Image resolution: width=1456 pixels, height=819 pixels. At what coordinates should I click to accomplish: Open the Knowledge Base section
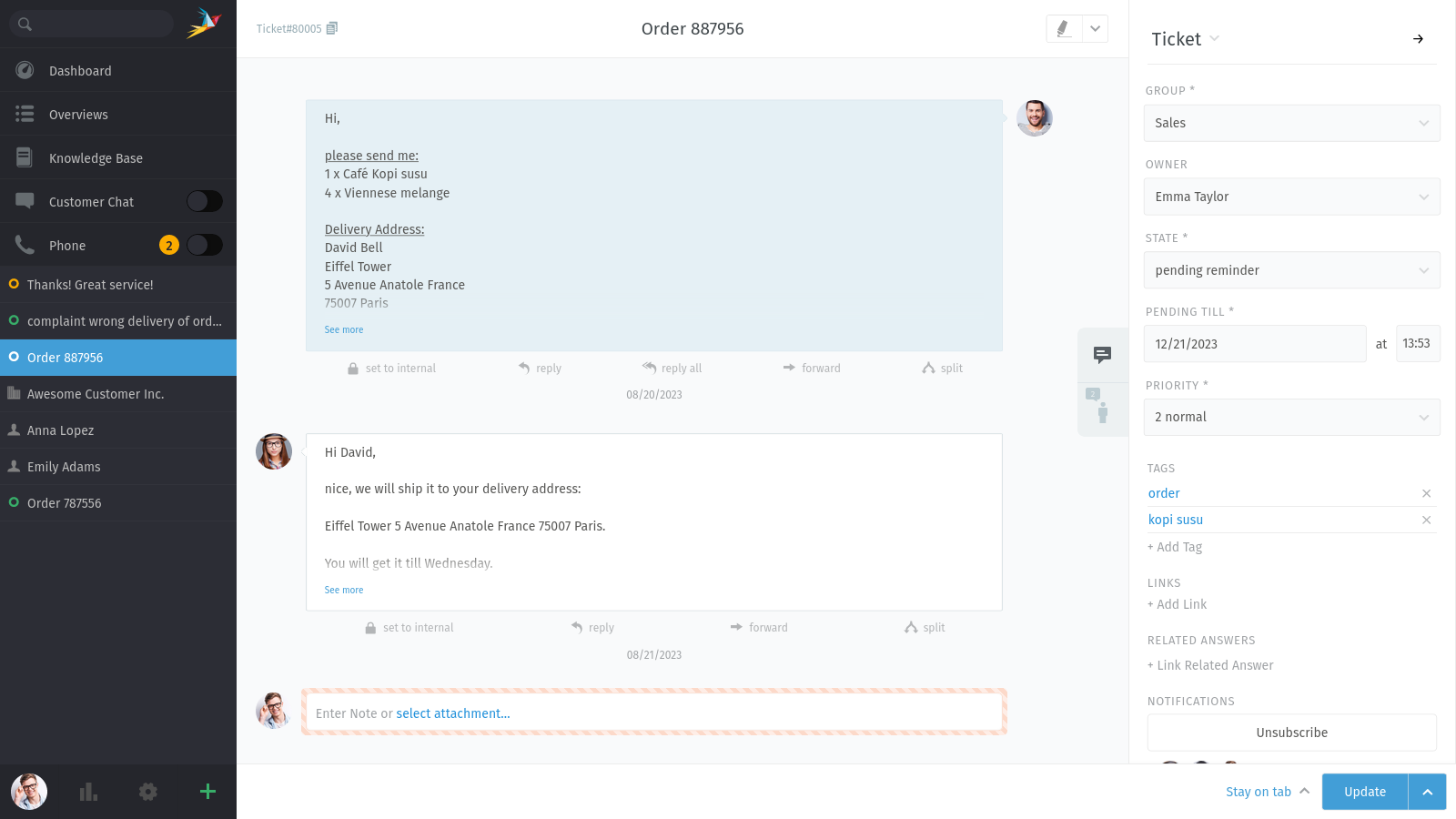95,157
